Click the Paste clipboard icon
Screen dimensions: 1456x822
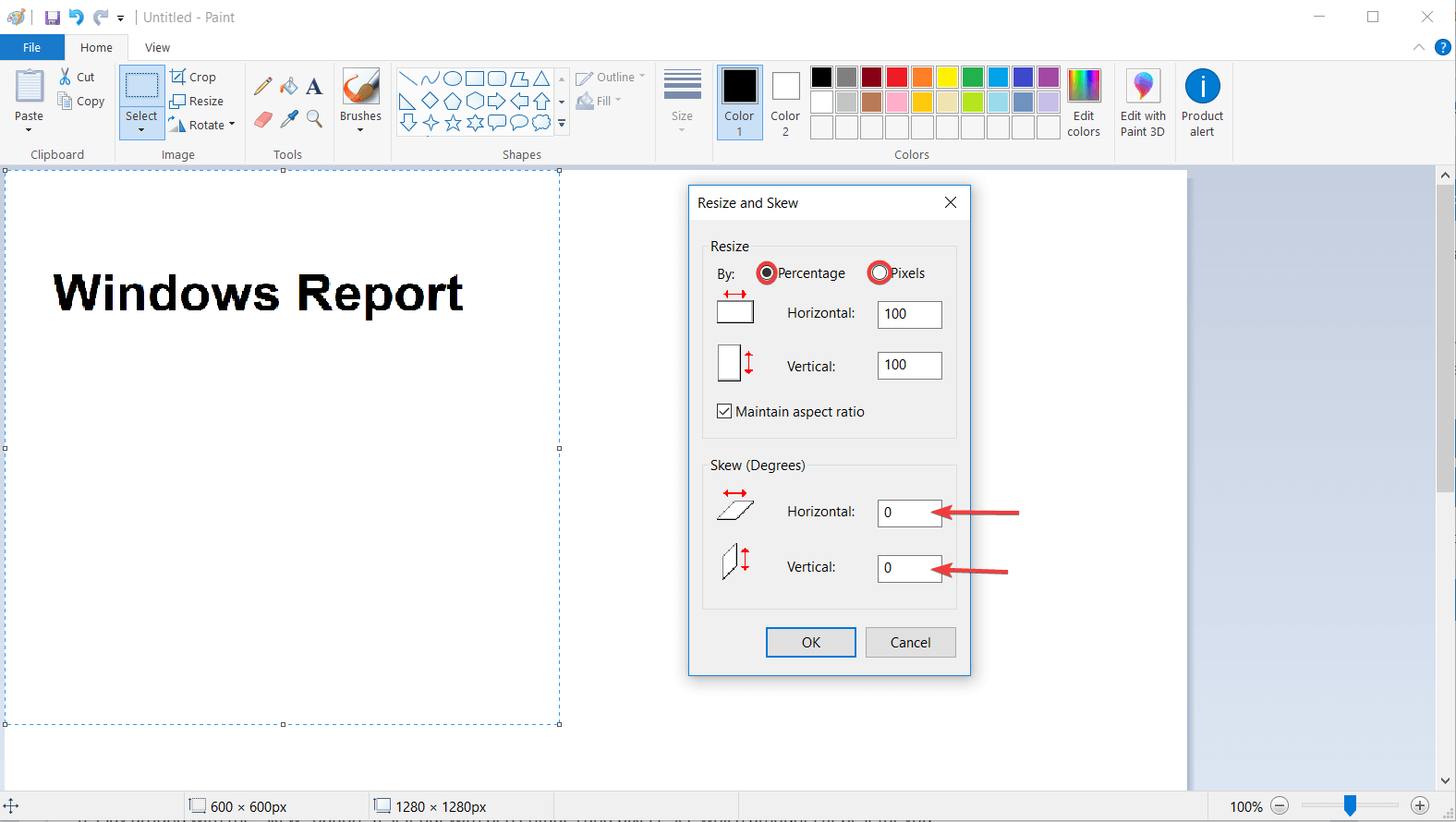[x=30, y=87]
